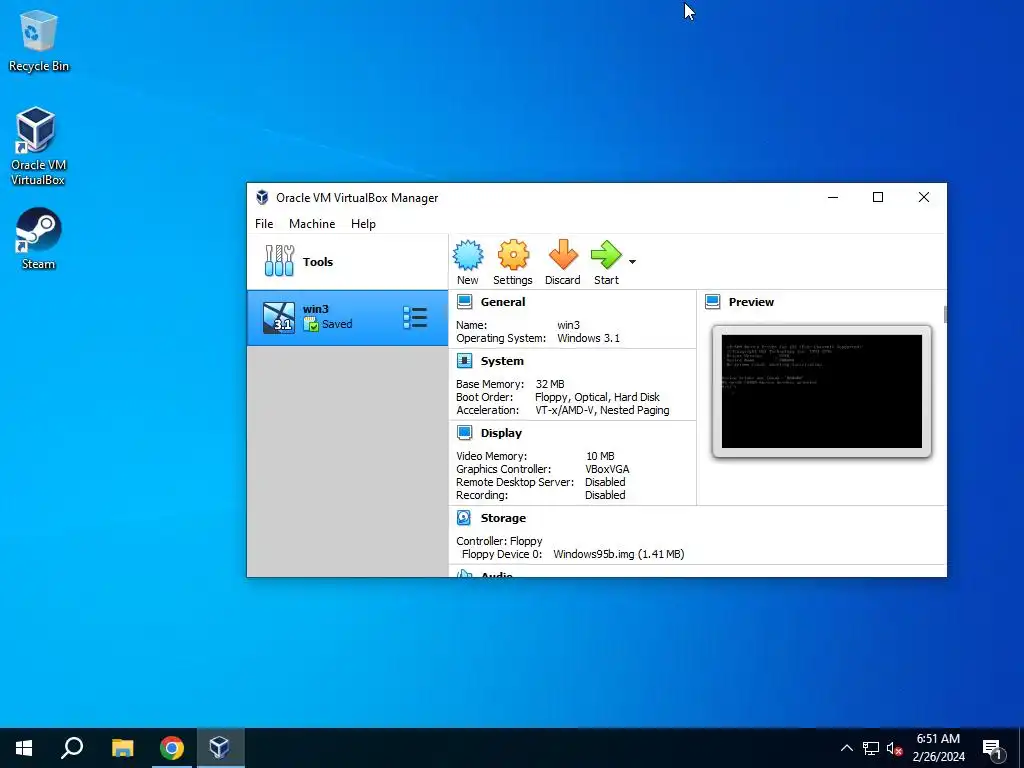This screenshot has width=1024, height=768.
Task: Show hidden system tray icons chevron
Action: (x=846, y=748)
